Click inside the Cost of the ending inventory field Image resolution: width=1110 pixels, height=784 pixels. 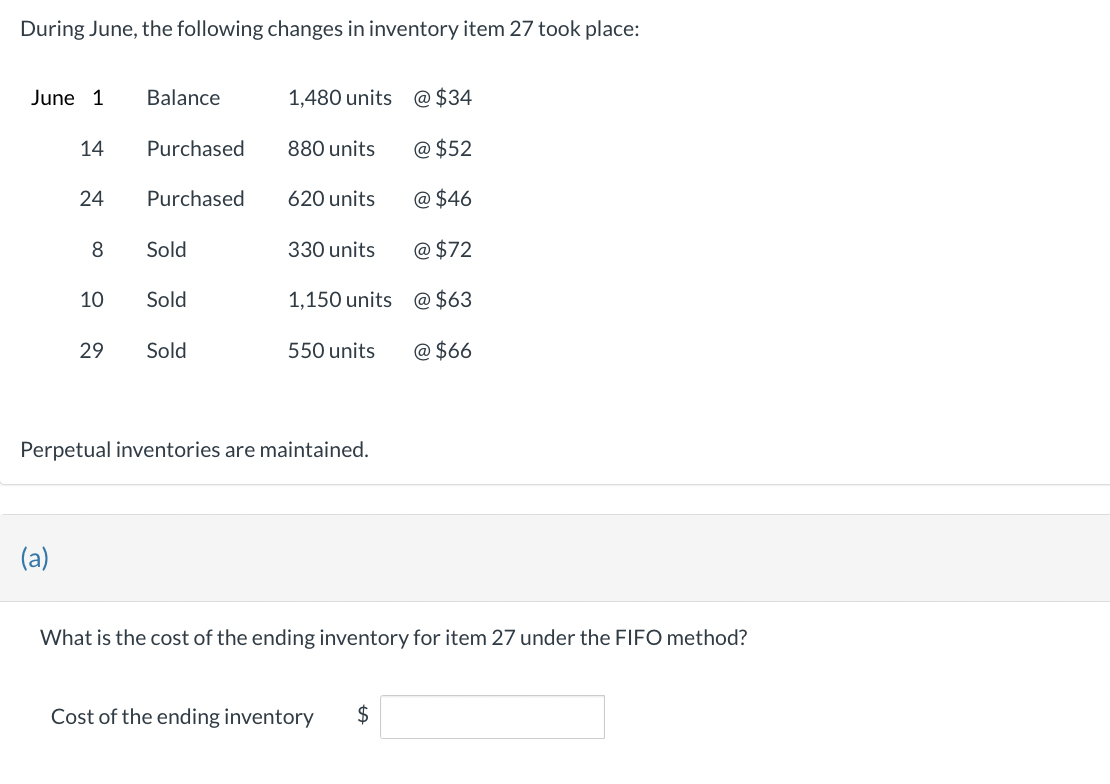click(492, 716)
